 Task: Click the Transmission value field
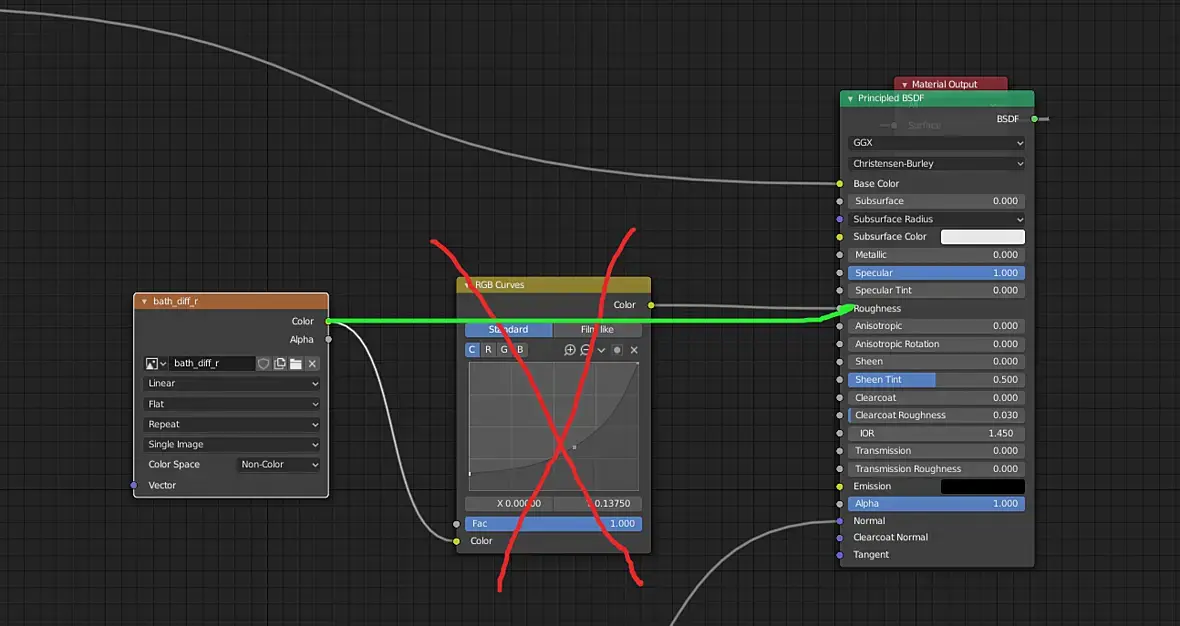click(x=936, y=451)
